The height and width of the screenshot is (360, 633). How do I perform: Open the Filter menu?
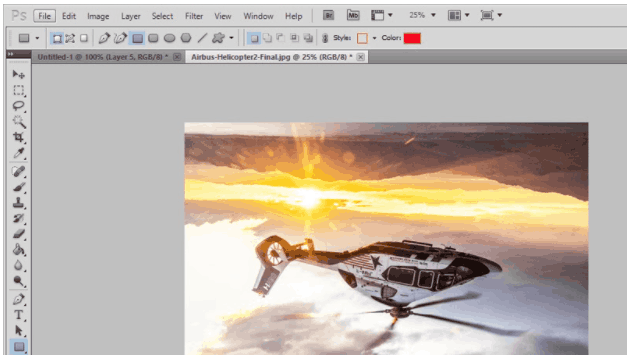(x=194, y=16)
